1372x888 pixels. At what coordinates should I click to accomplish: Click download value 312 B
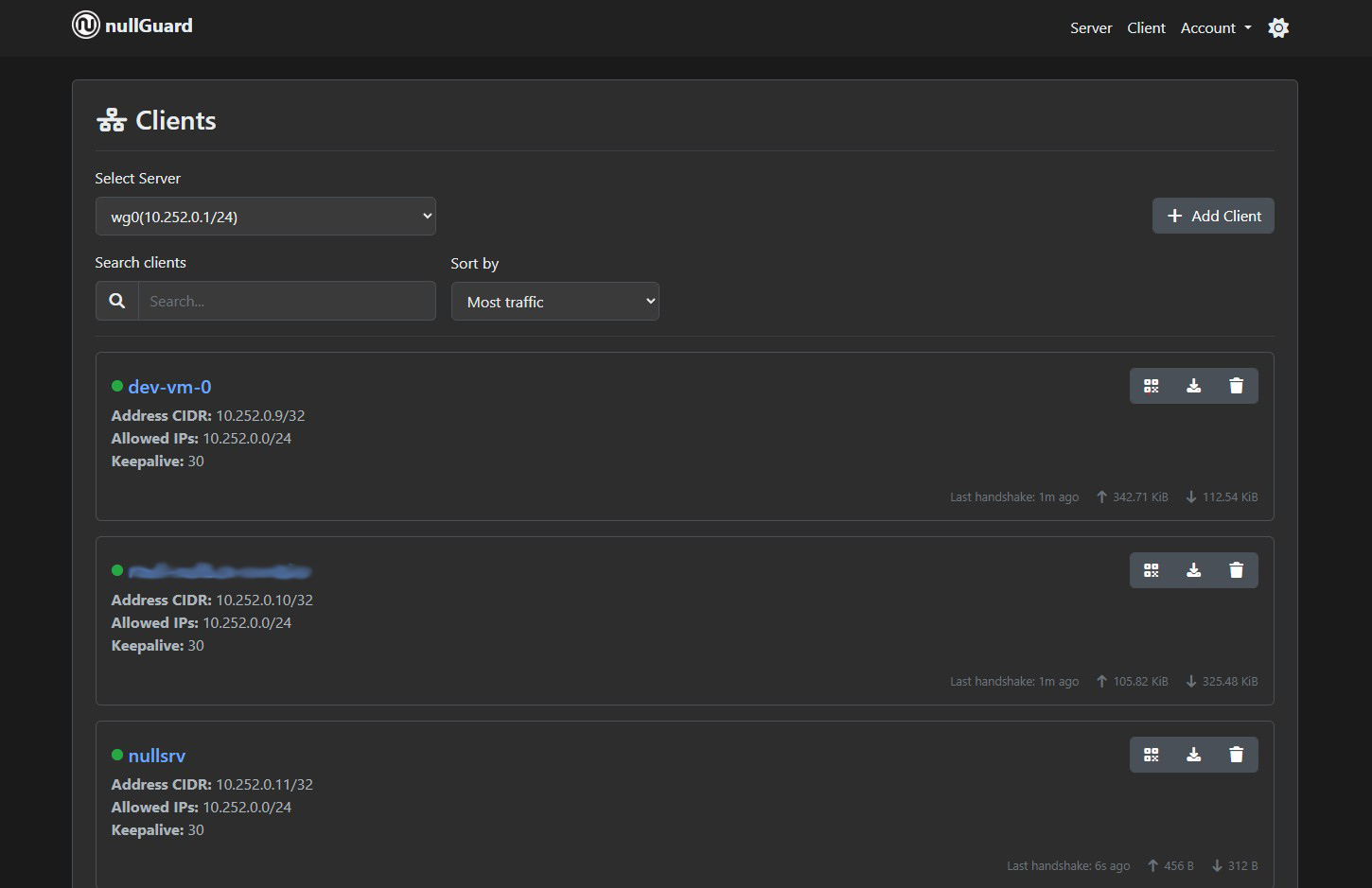point(1234,865)
